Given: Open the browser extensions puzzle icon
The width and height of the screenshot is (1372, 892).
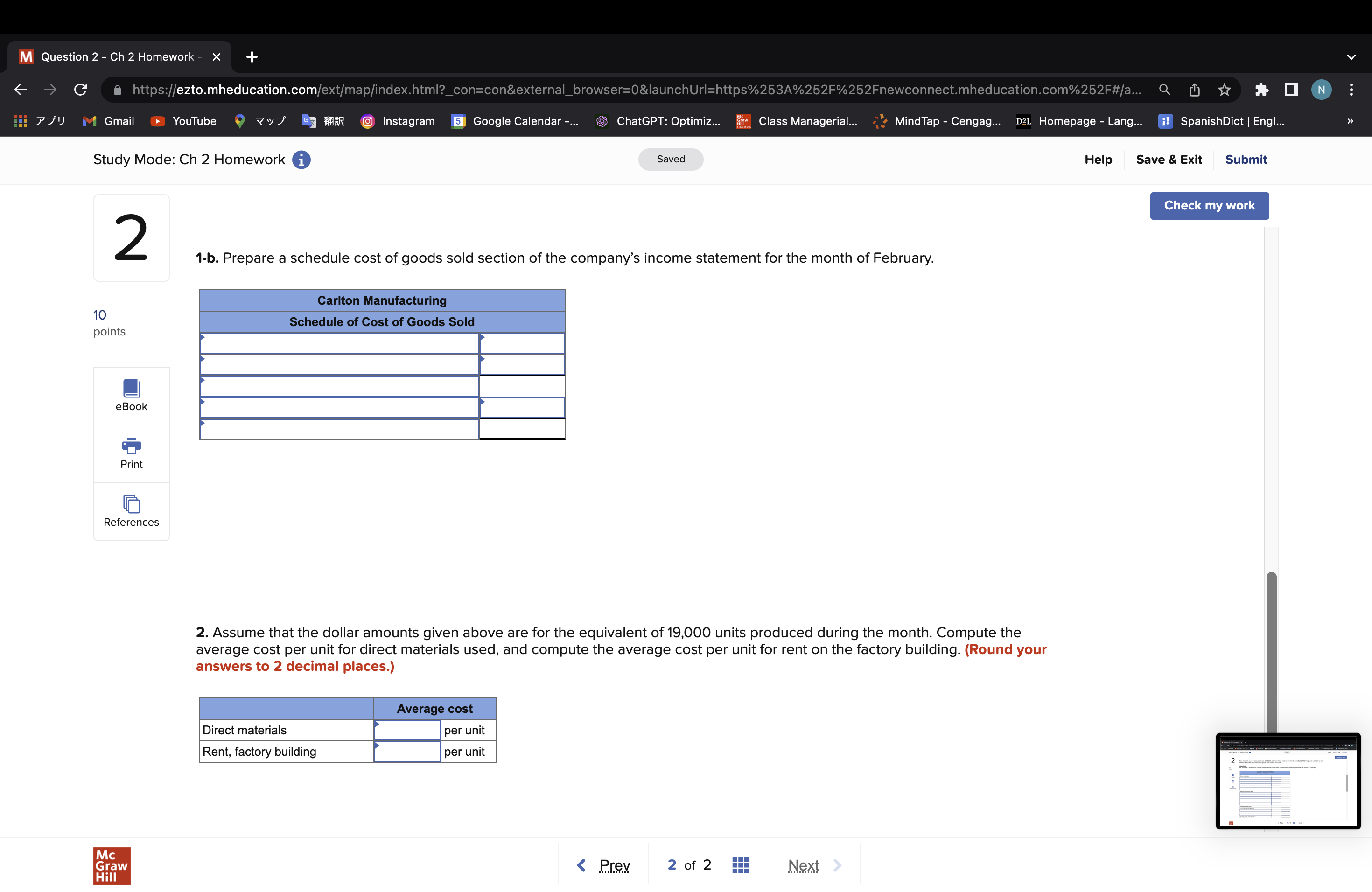Looking at the screenshot, I should (x=1261, y=90).
